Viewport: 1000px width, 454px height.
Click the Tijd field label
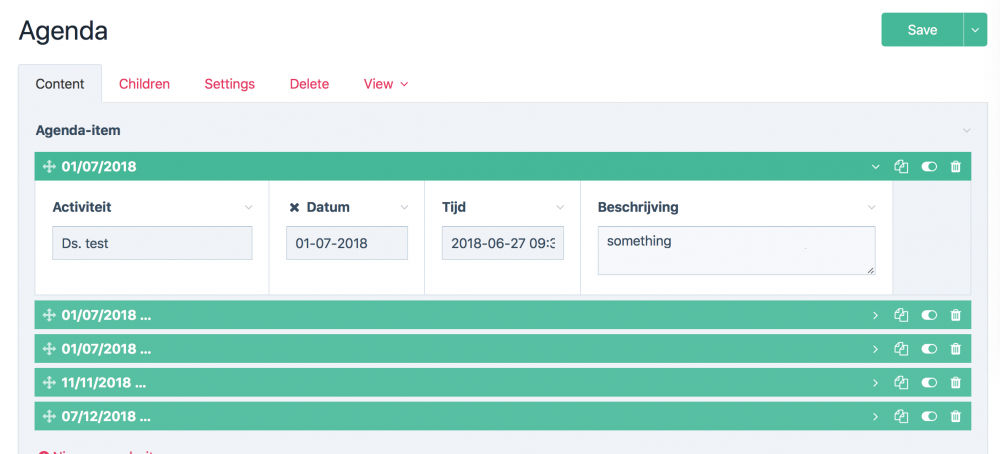pos(454,207)
